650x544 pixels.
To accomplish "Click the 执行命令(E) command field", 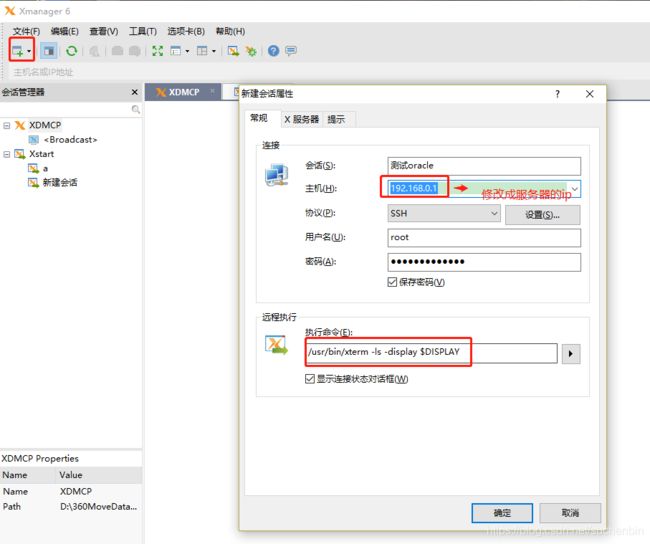I will click(x=431, y=353).
